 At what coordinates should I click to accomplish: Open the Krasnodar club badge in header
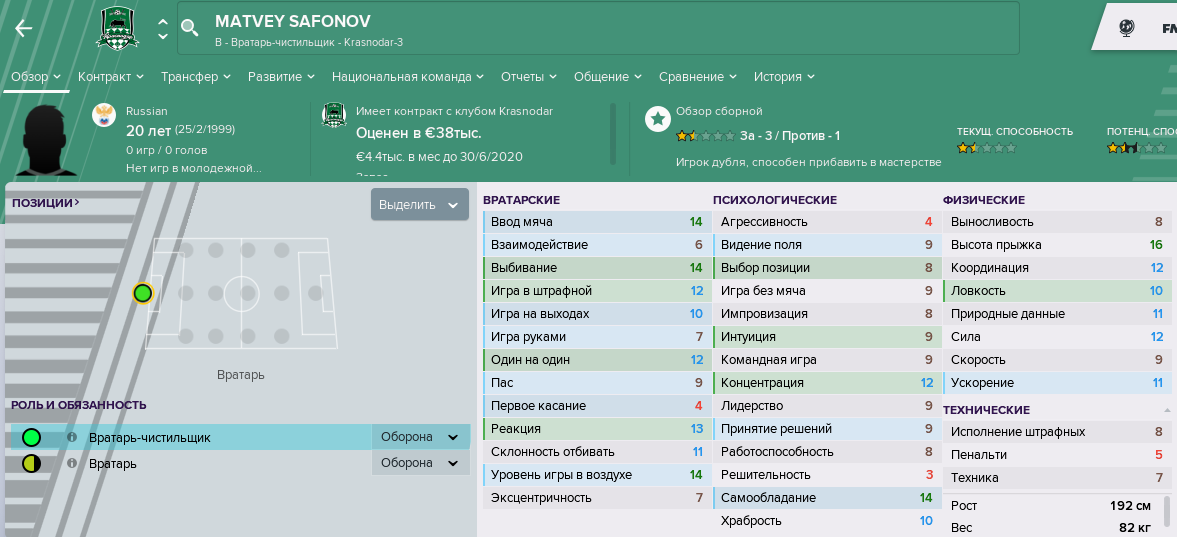(117, 29)
